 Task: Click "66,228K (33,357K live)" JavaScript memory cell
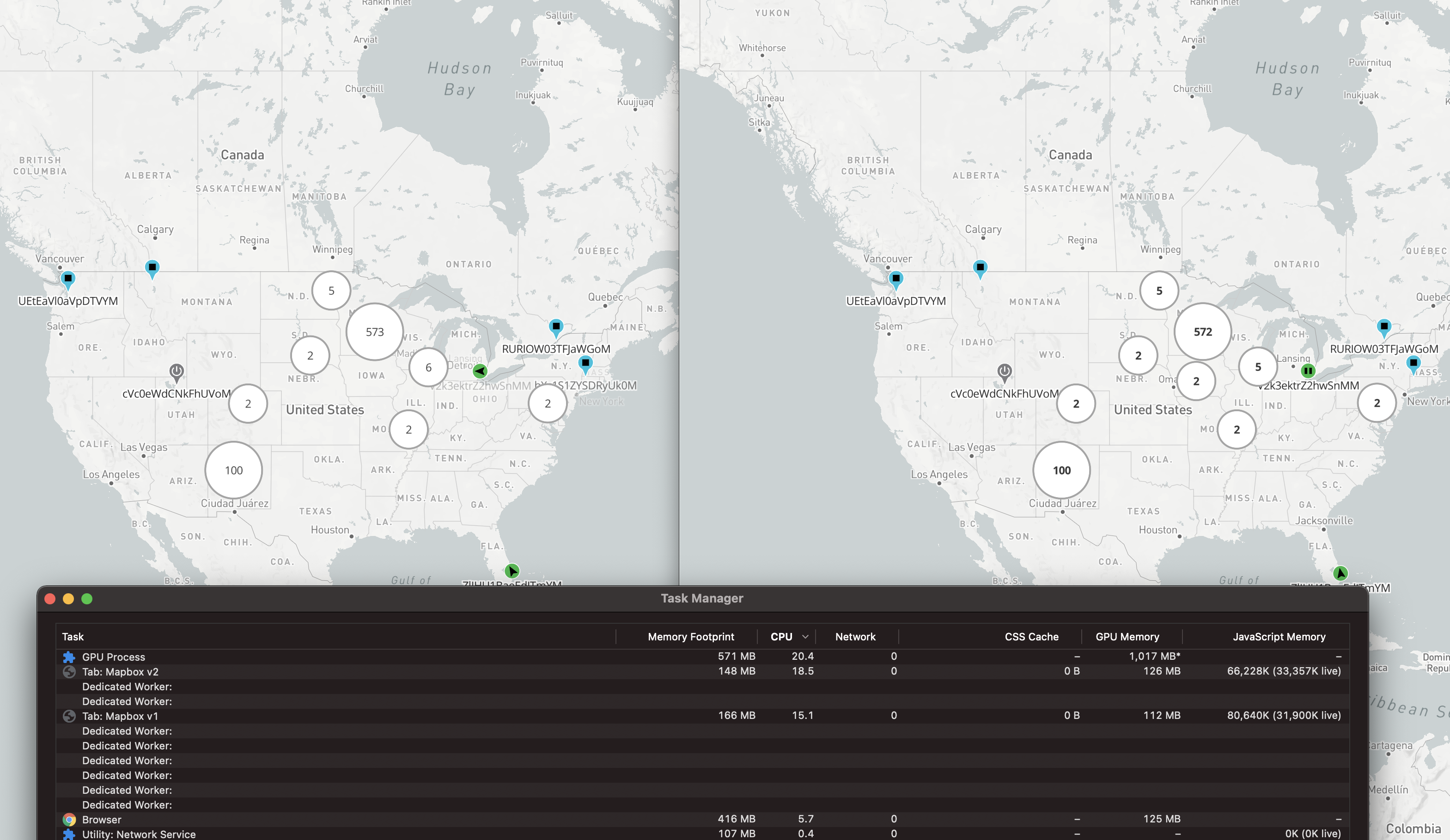(x=1284, y=671)
